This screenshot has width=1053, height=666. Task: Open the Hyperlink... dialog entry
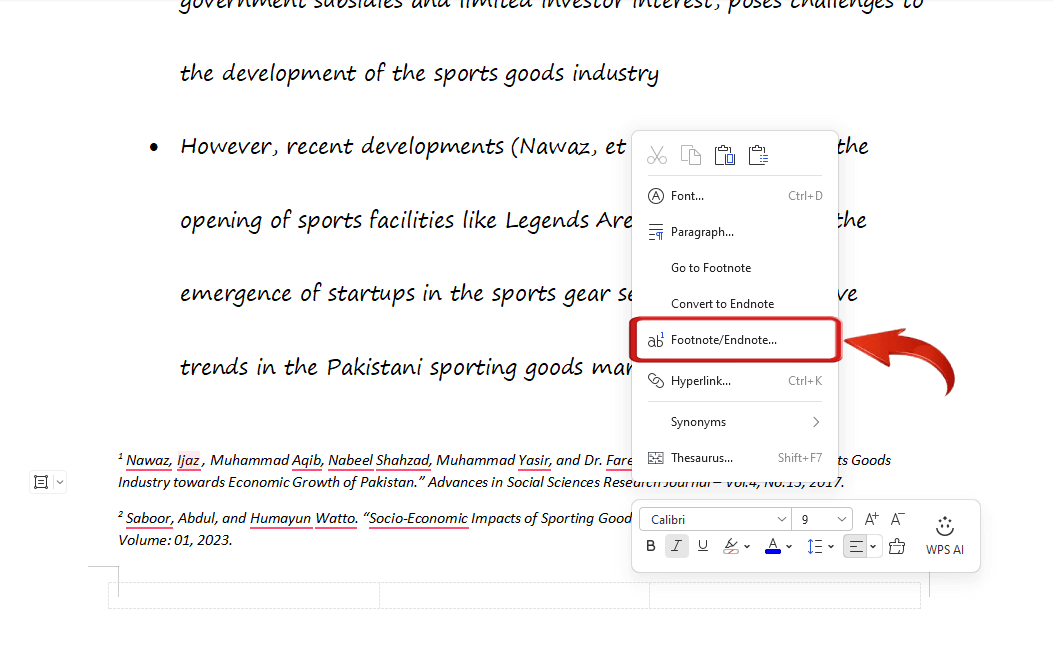tap(700, 381)
